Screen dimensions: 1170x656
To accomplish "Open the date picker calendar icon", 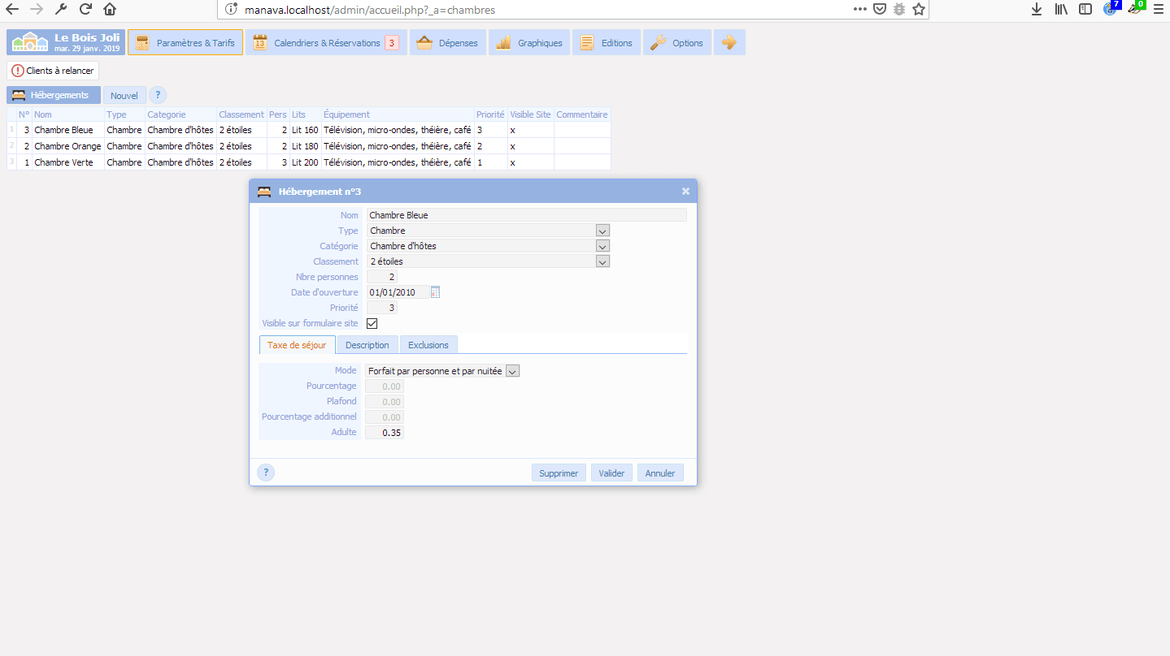I will (435, 292).
